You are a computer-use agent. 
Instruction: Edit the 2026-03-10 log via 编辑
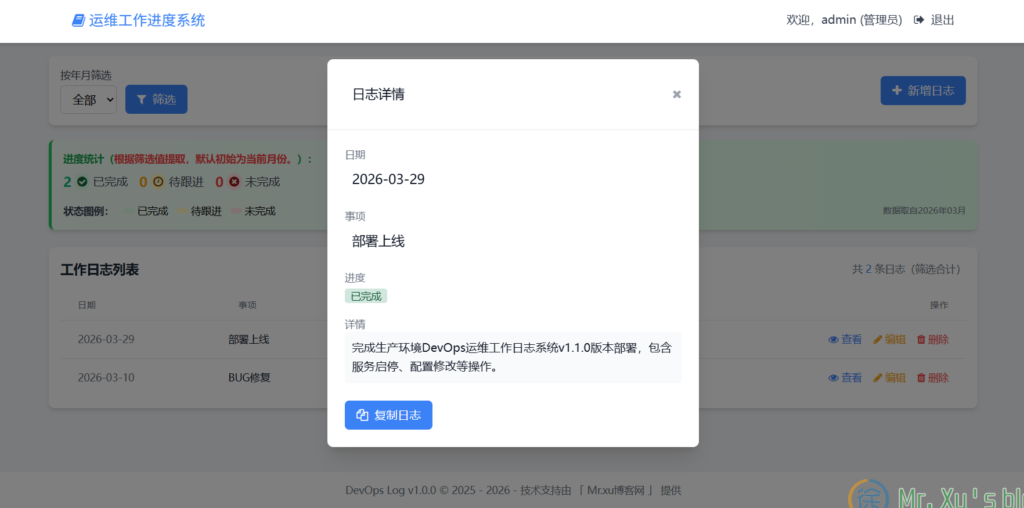pyautogui.click(x=889, y=377)
